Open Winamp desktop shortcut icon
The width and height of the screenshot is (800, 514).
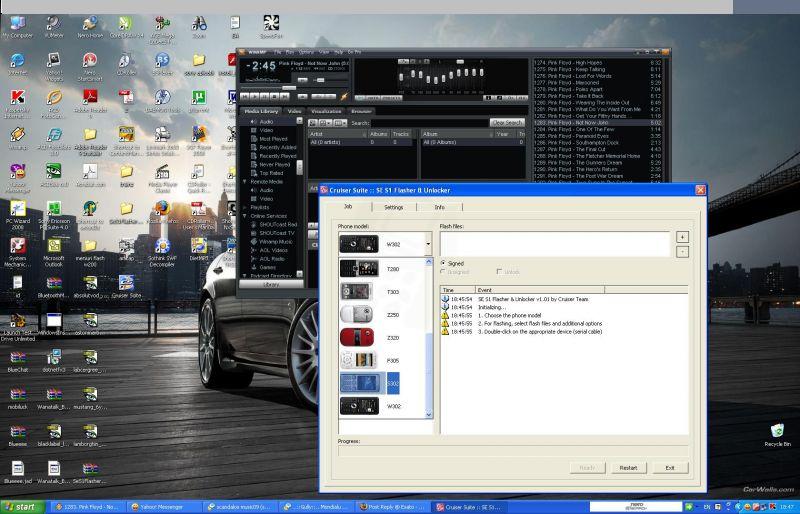(17, 138)
